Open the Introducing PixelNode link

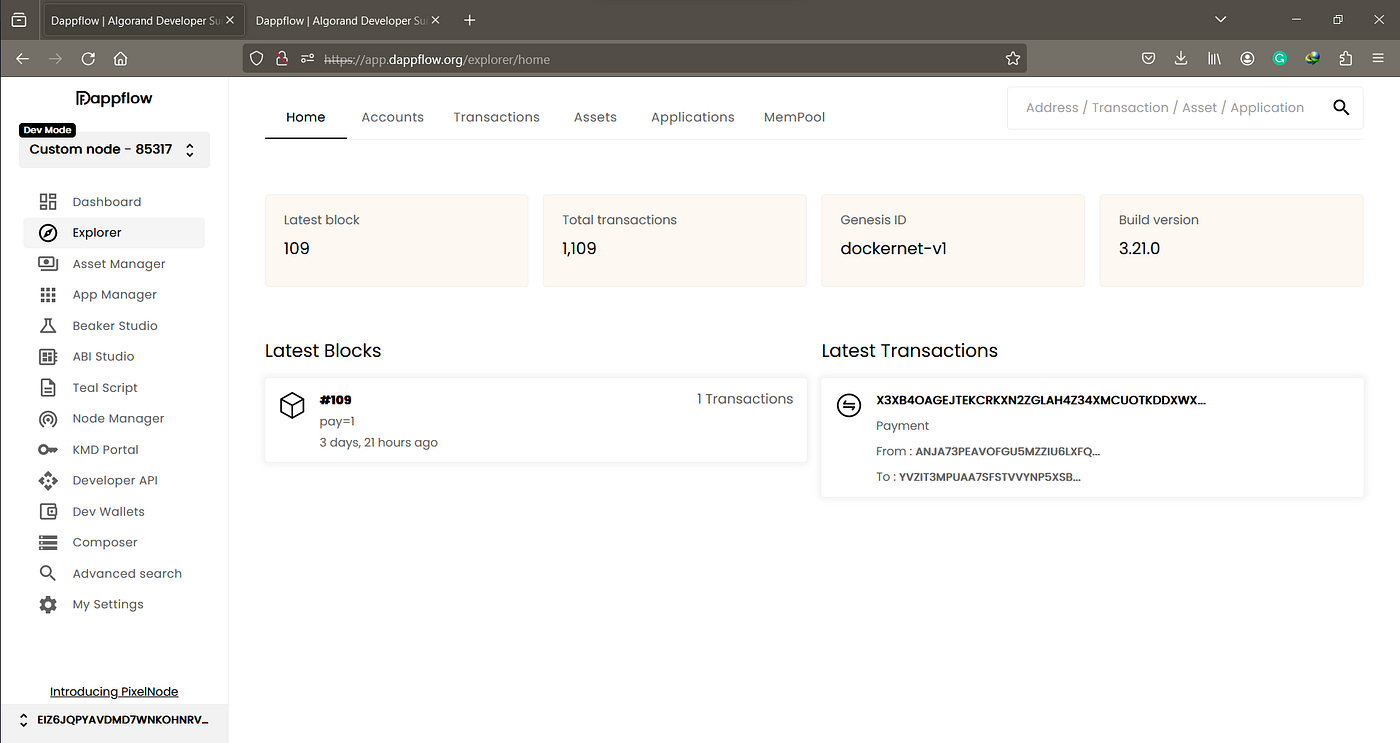tap(114, 692)
